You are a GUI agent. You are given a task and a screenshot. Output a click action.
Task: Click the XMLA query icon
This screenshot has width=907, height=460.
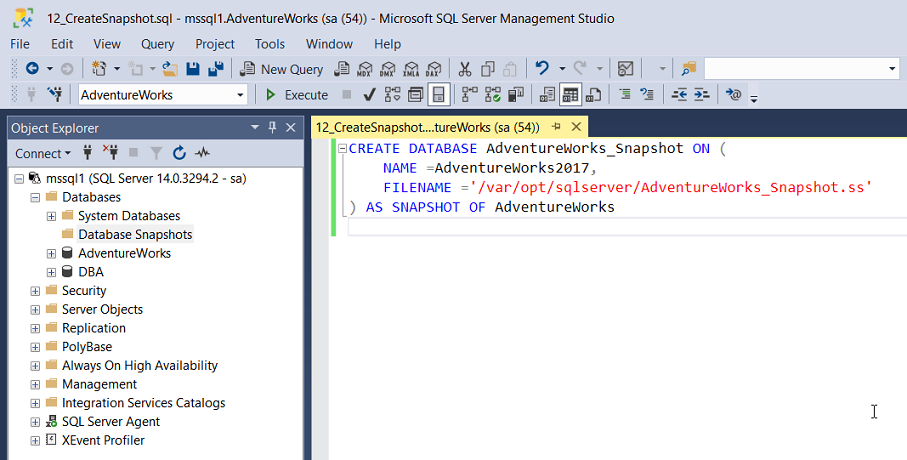pos(411,69)
